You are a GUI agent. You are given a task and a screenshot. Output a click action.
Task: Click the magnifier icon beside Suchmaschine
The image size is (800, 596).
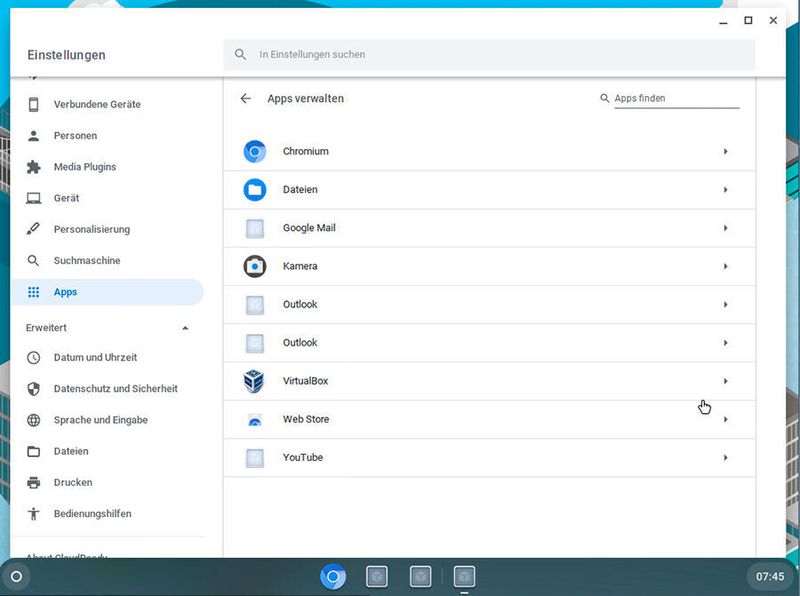pos(33,261)
